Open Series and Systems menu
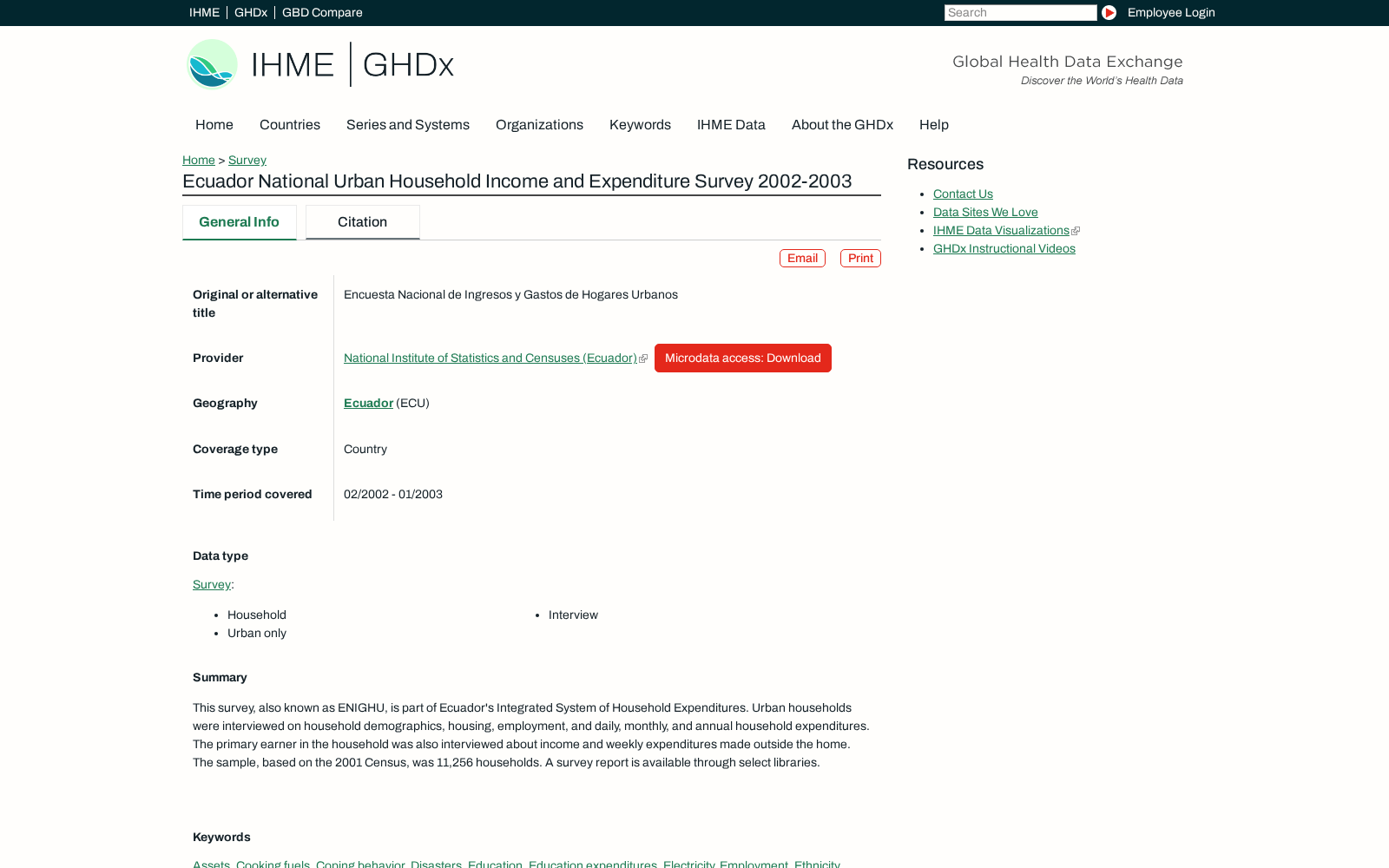 coord(408,125)
